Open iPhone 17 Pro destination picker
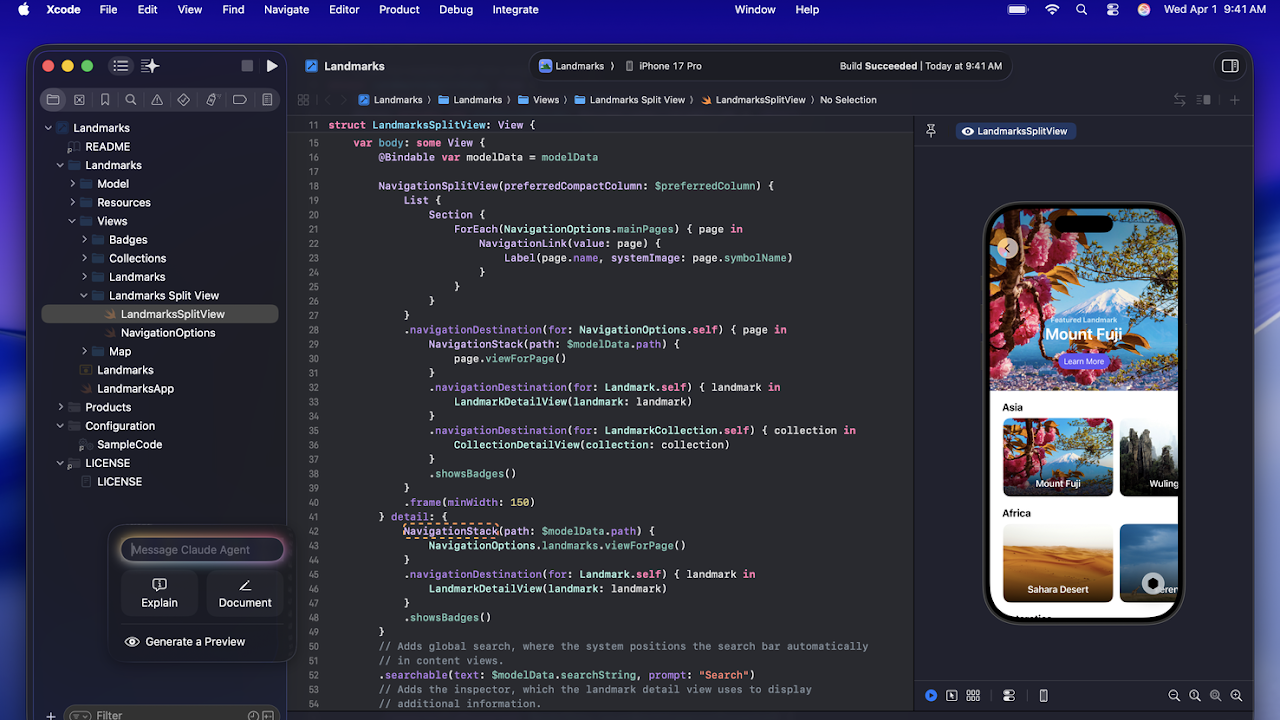The height and width of the screenshot is (720, 1280). (663, 66)
